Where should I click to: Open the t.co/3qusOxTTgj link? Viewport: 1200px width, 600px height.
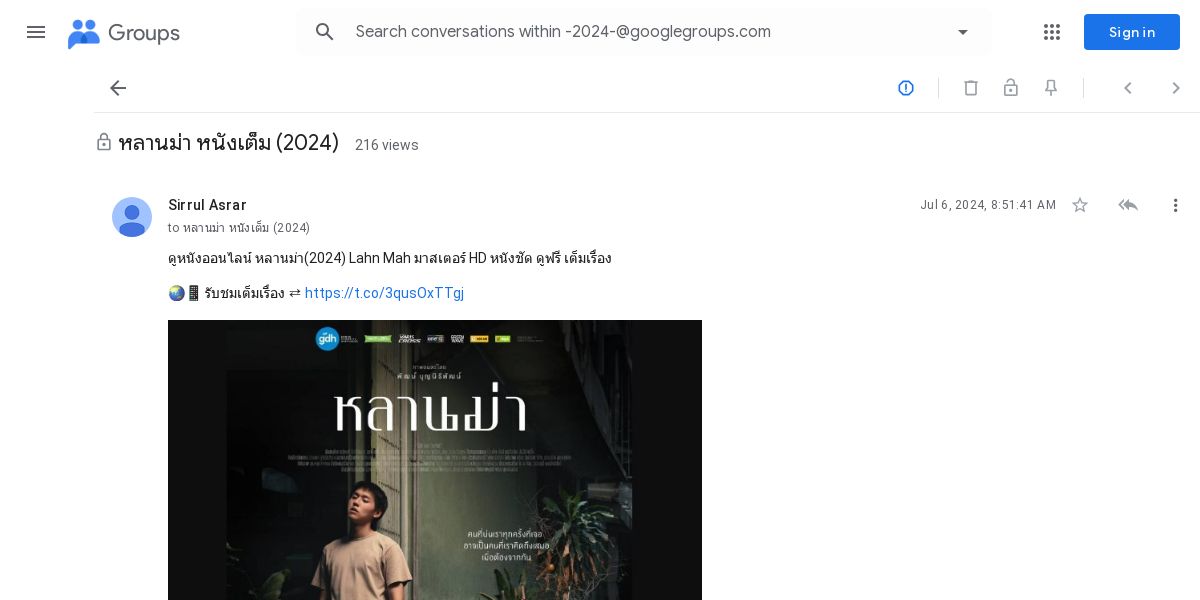point(384,293)
